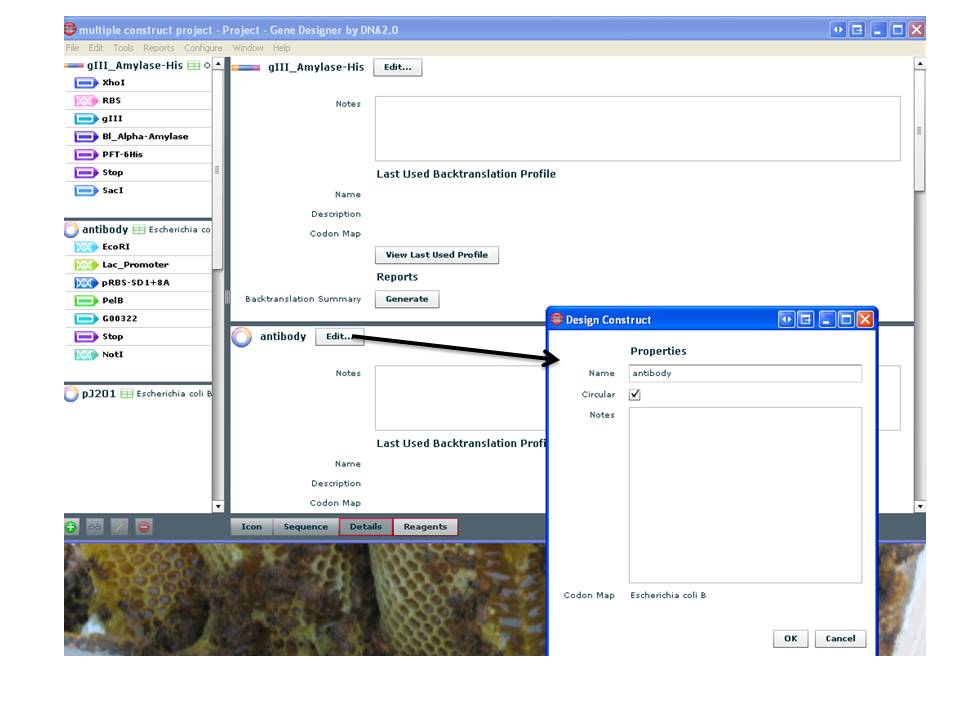Select the NotI element icon

[x=86, y=354]
